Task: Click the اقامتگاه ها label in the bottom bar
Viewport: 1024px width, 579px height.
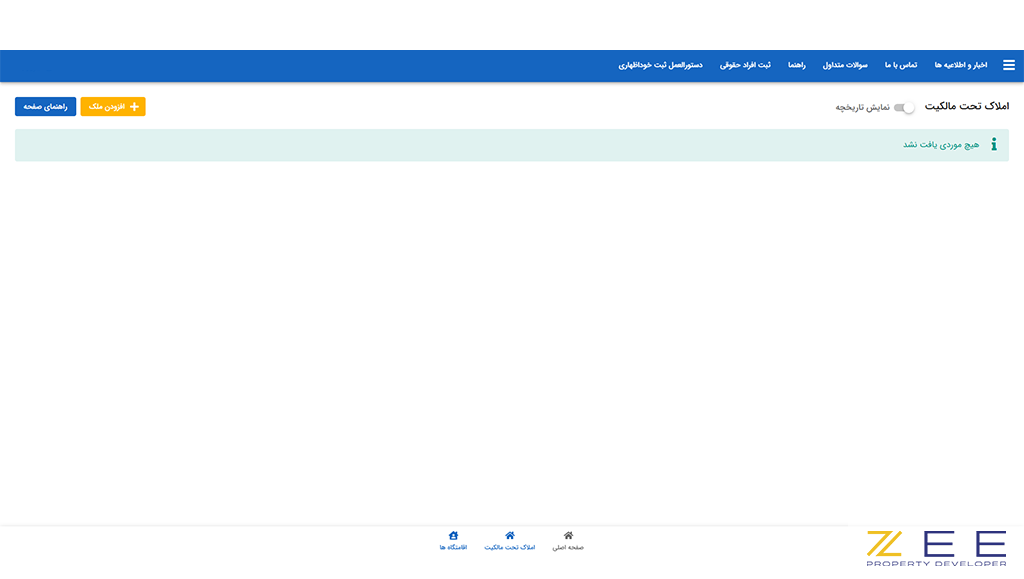Action: point(453,548)
